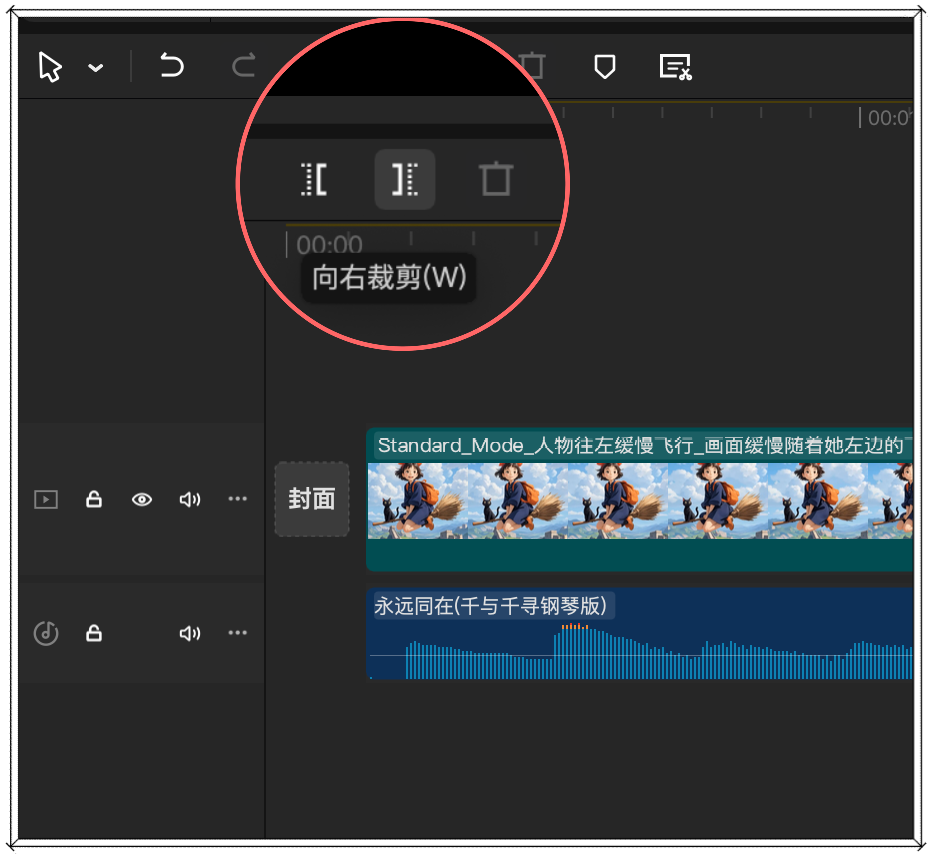Click the trim-left bracket icon
This screenshot has height=856, width=932.
tap(314, 179)
